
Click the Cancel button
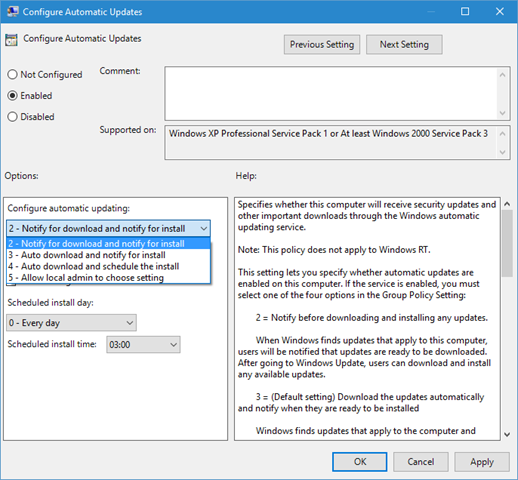click(421, 462)
